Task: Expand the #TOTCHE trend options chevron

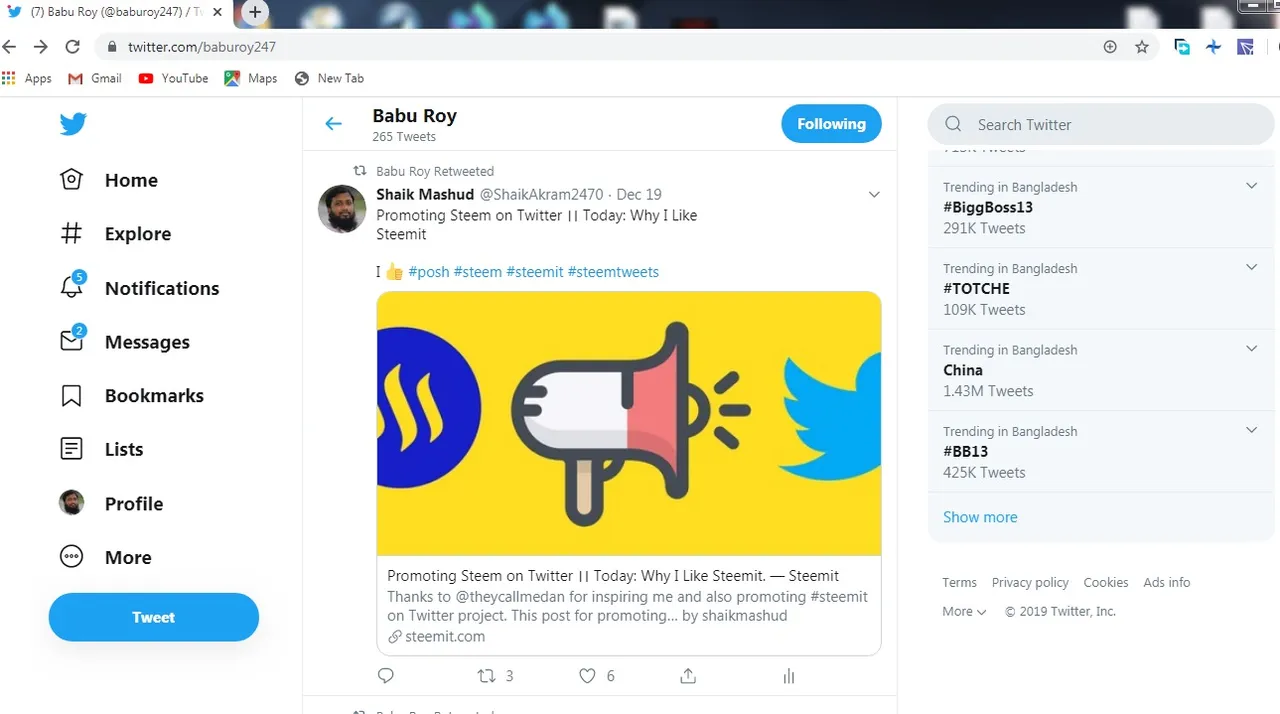Action: (x=1251, y=267)
